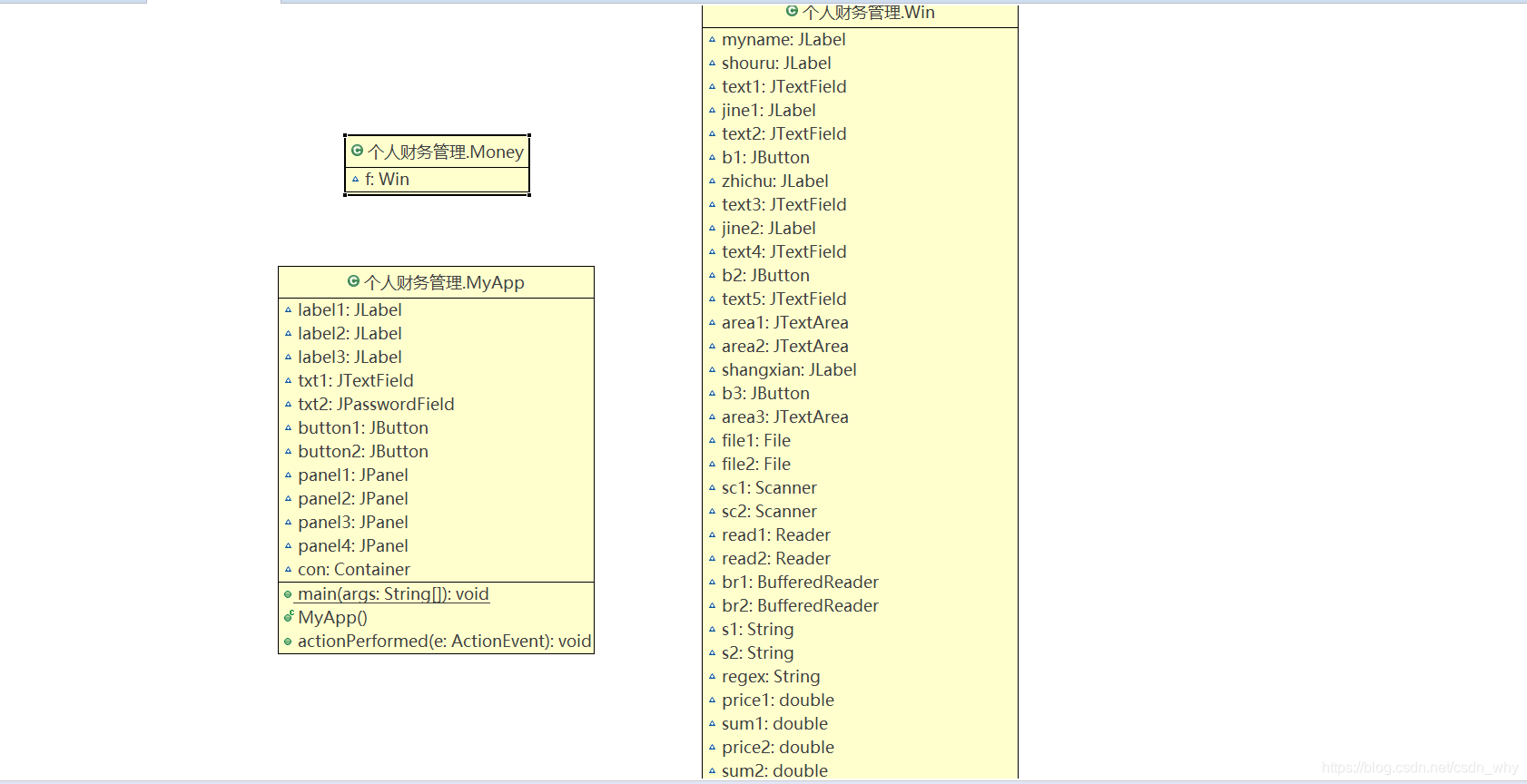Select the Win class header icon

(x=792, y=11)
